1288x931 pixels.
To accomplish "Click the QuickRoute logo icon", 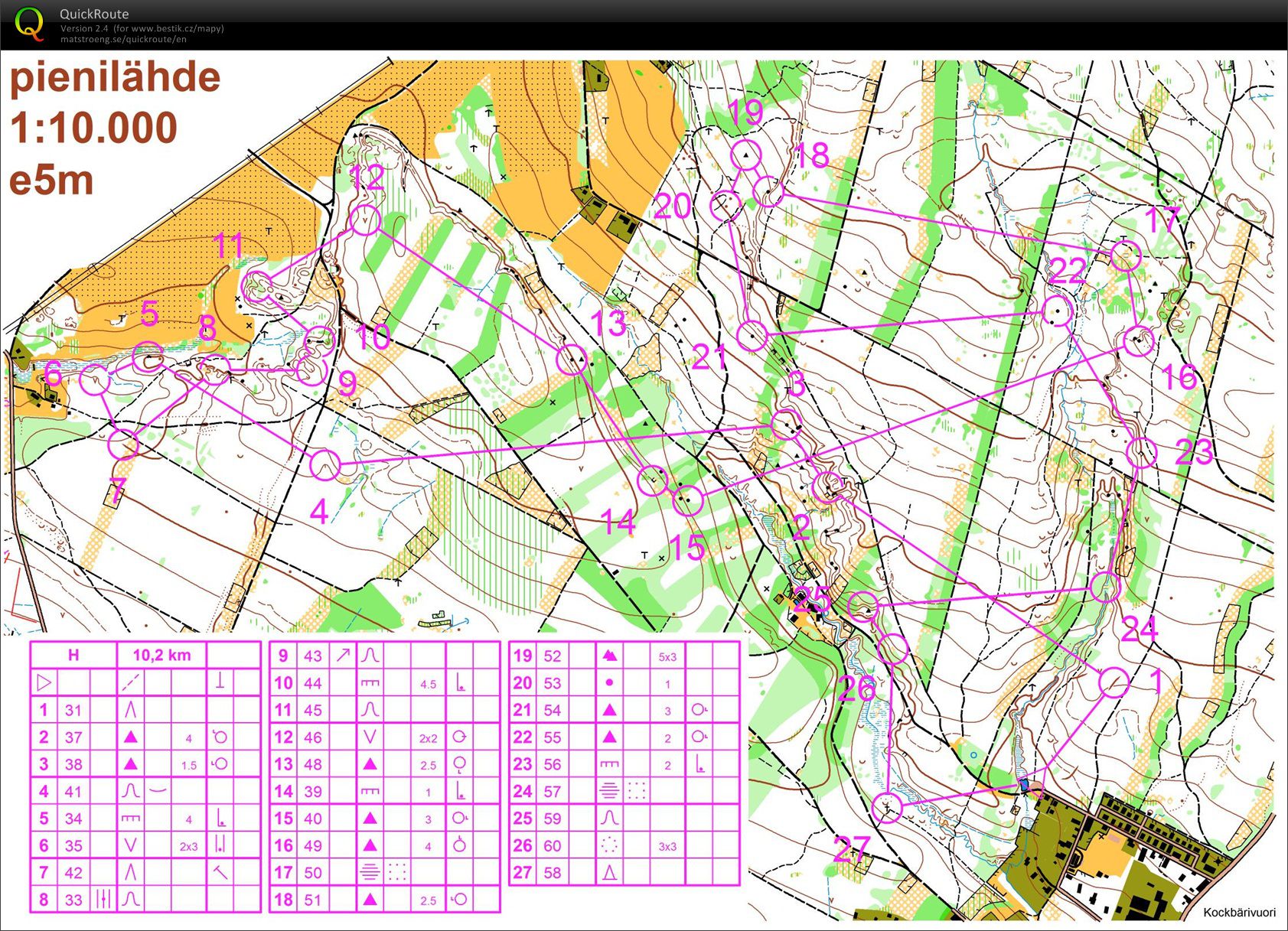I will 29,23.
